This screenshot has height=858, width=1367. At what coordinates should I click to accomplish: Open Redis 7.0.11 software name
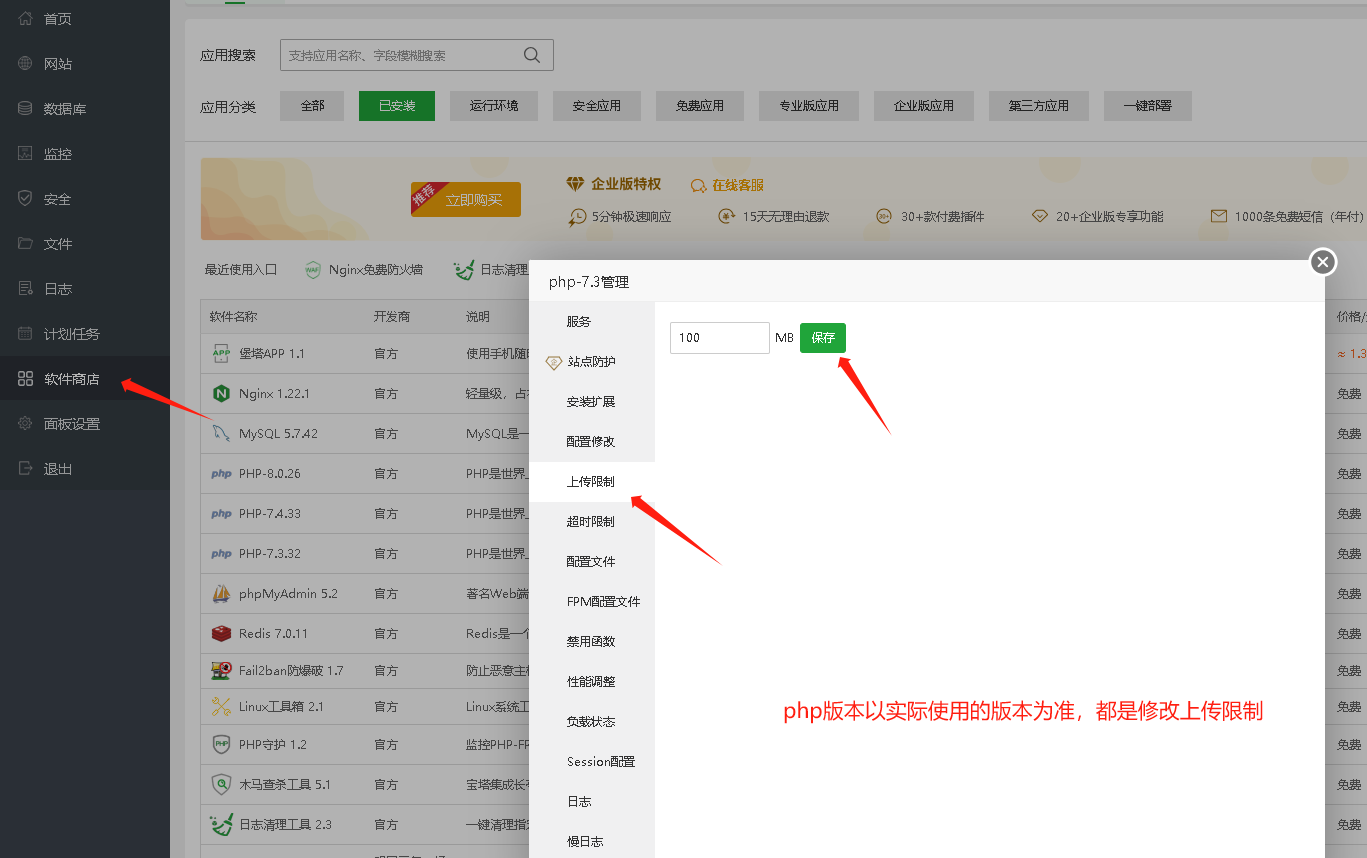(x=273, y=634)
